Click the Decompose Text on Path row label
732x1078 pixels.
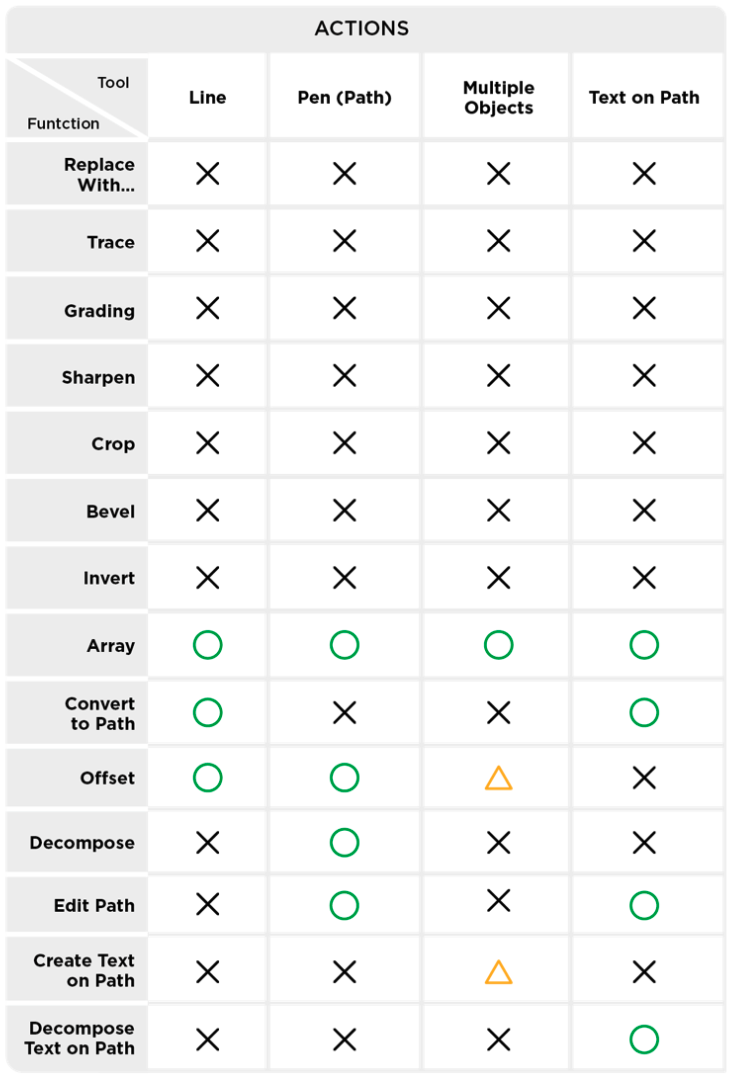coord(80,1038)
